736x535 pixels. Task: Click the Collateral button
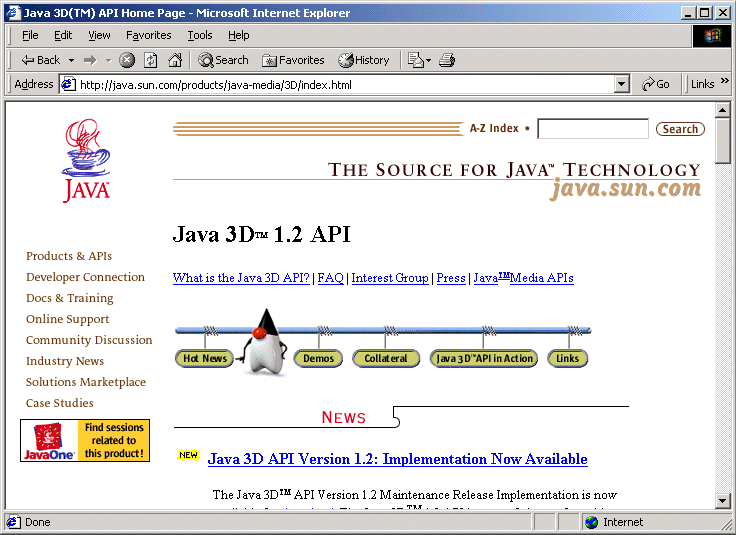click(386, 359)
